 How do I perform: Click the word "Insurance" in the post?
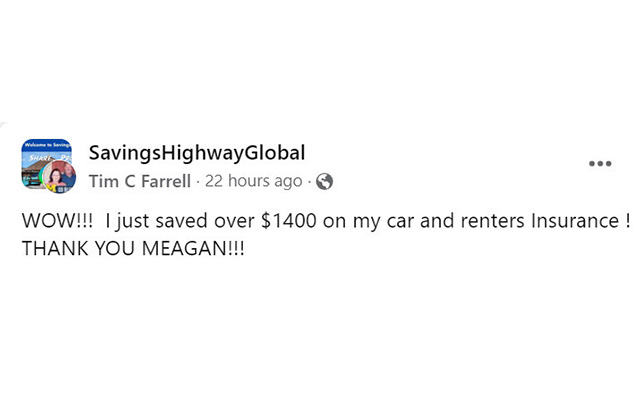pos(575,221)
